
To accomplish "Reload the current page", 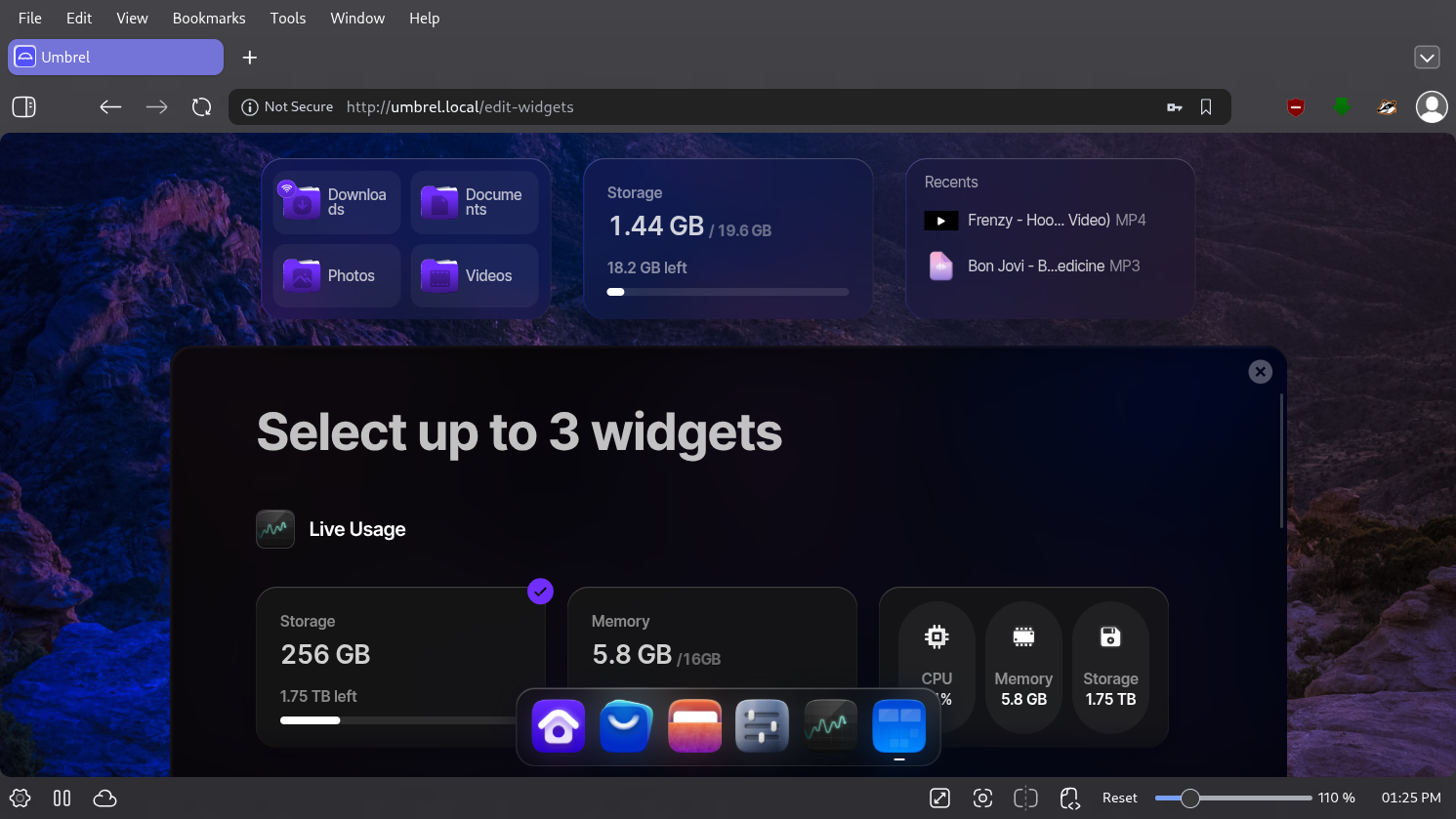I will 202,106.
